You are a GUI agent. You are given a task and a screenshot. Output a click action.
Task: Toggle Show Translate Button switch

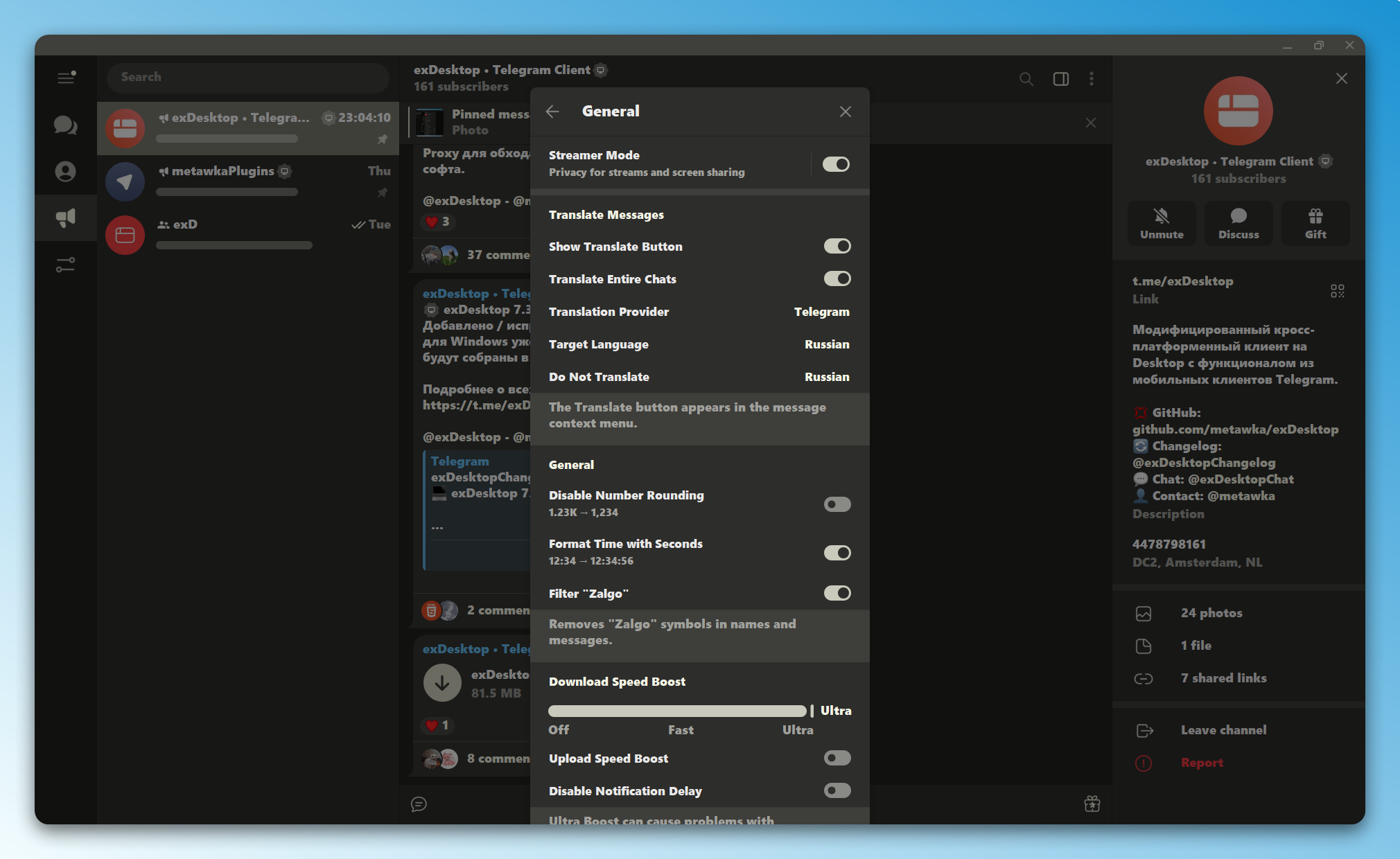(837, 246)
